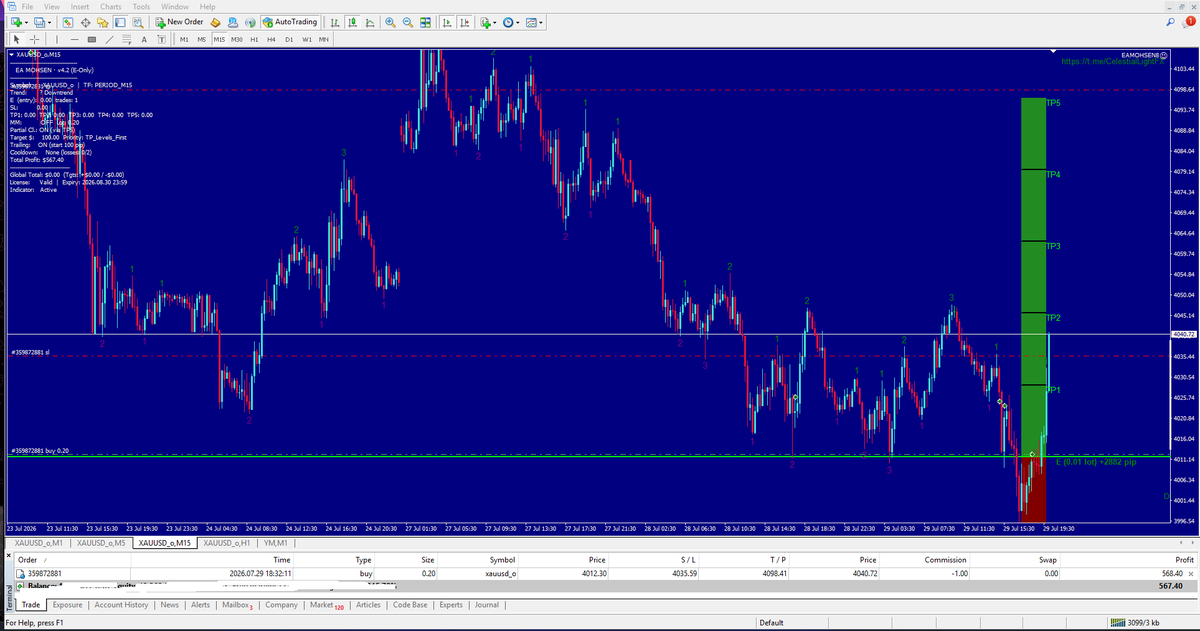Open the File menu

[x=27, y=7]
